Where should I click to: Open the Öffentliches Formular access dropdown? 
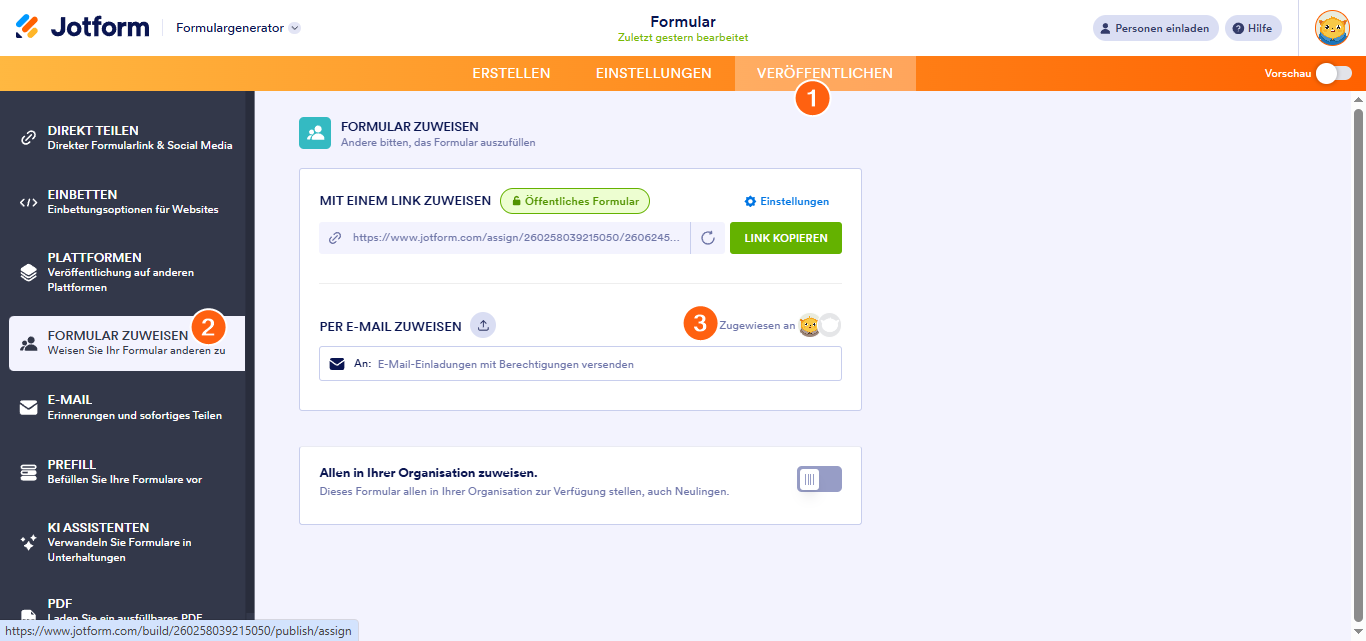pyautogui.click(x=575, y=201)
